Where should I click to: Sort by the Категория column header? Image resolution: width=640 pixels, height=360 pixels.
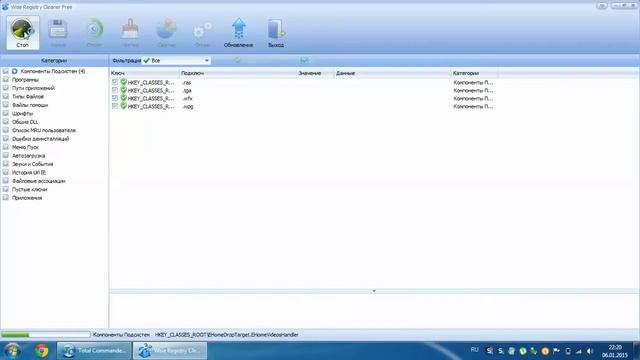coord(474,73)
